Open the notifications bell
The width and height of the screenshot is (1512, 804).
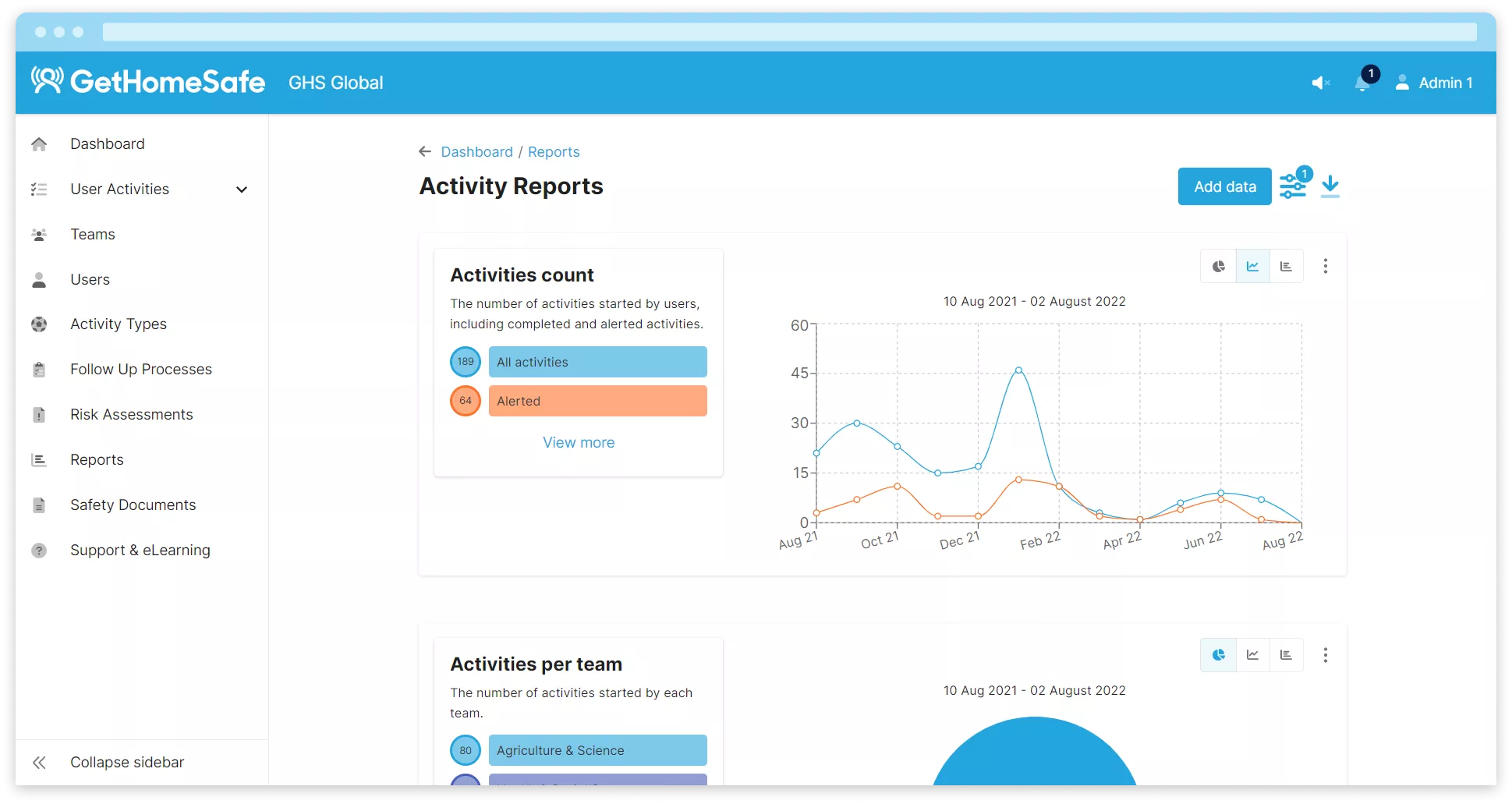pyautogui.click(x=1363, y=83)
